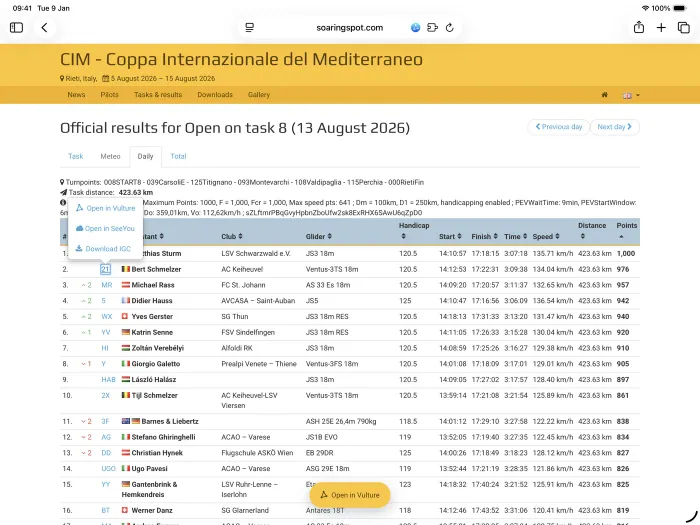The width and height of the screenshot is (700, 525).
Task: Open the page reader menu icon
Action: 250,28
